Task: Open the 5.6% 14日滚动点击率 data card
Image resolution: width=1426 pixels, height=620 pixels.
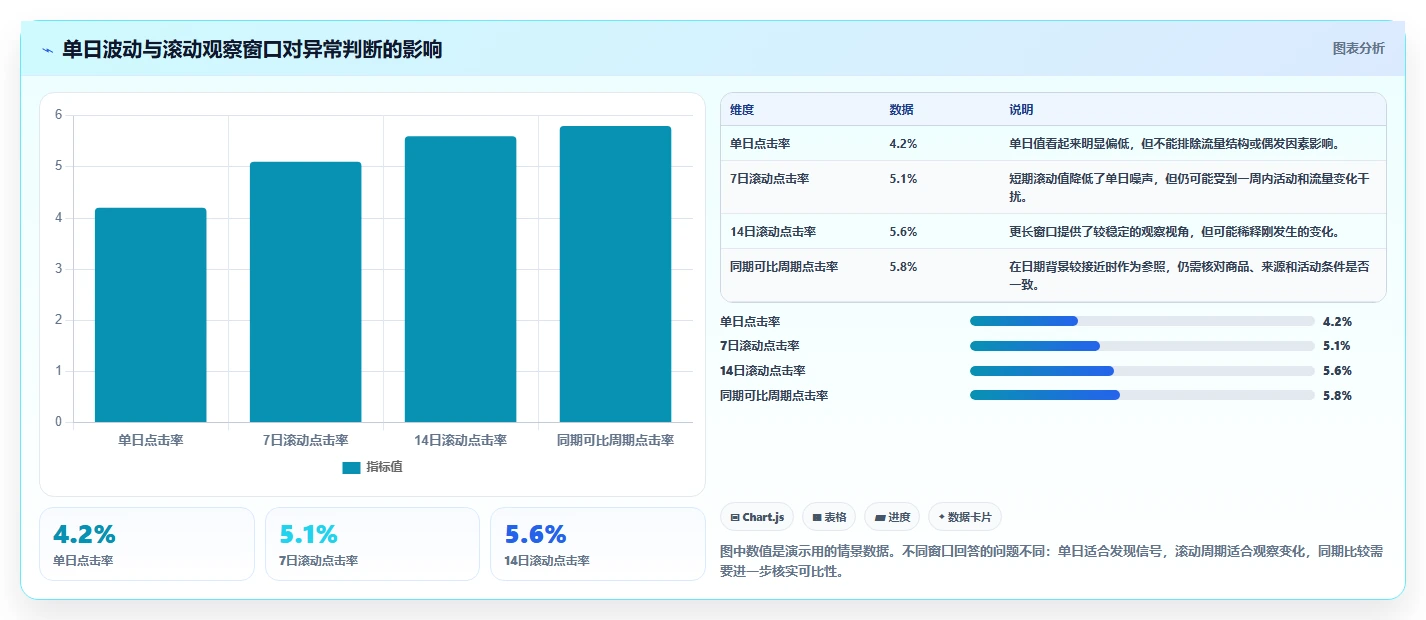Action: (598, 544)
